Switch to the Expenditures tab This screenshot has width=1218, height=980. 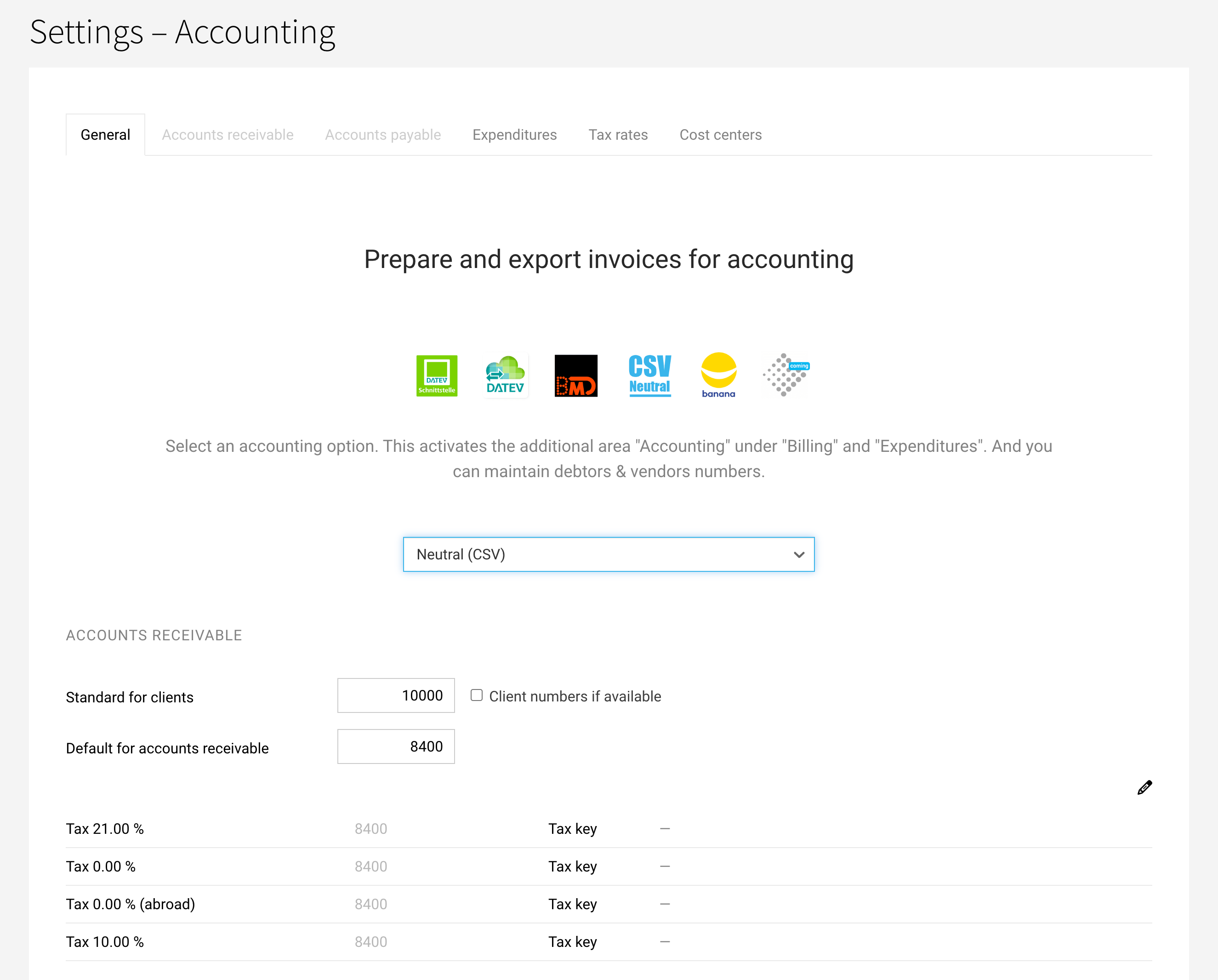[x=515, y=135]
